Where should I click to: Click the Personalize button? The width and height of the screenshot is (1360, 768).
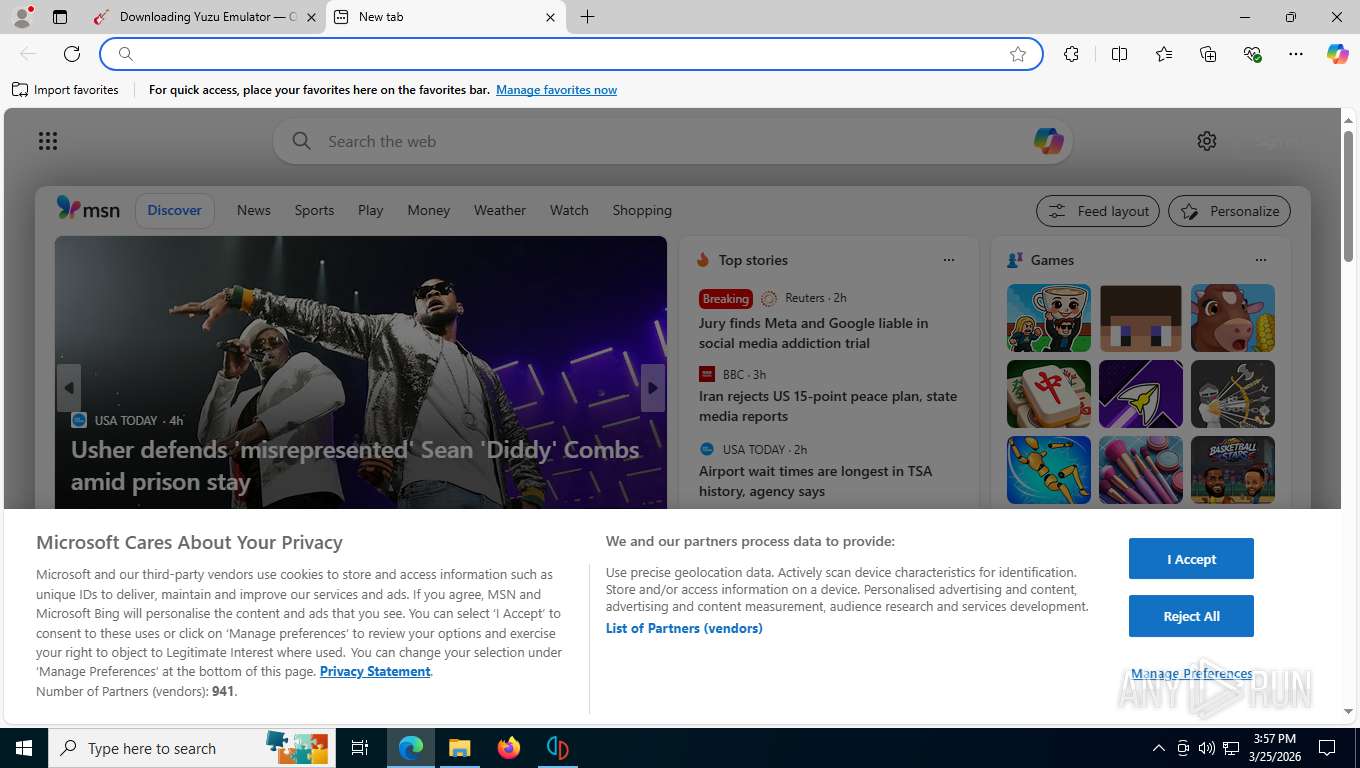(1229, 211)
